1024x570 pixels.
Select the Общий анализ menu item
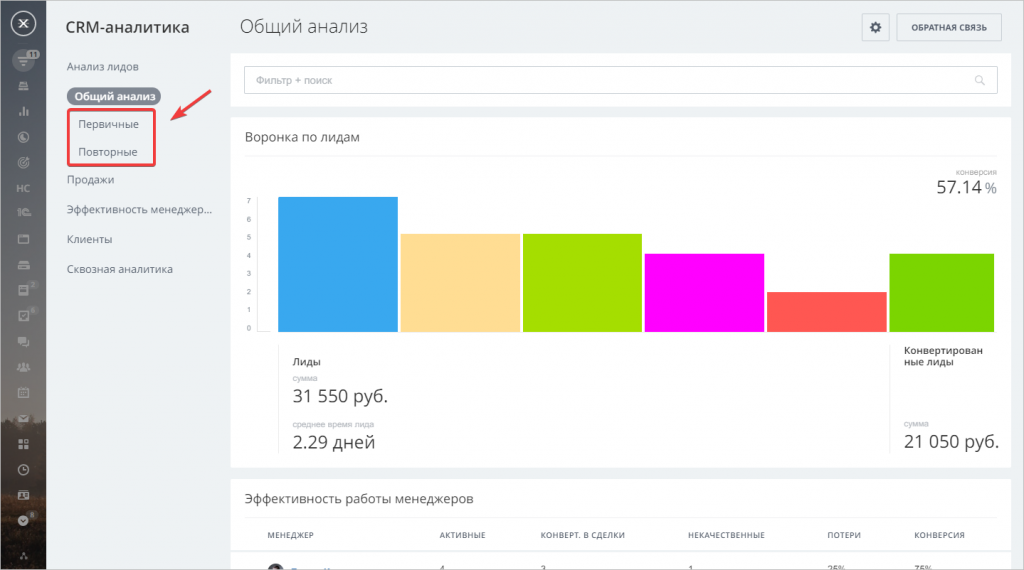tap(114, 96)
